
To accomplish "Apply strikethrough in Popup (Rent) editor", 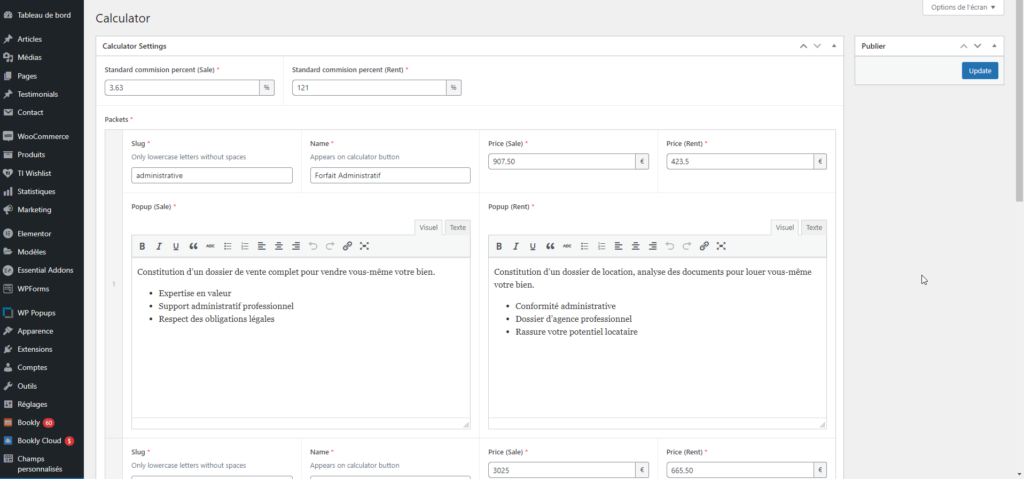I will [568, 246].
